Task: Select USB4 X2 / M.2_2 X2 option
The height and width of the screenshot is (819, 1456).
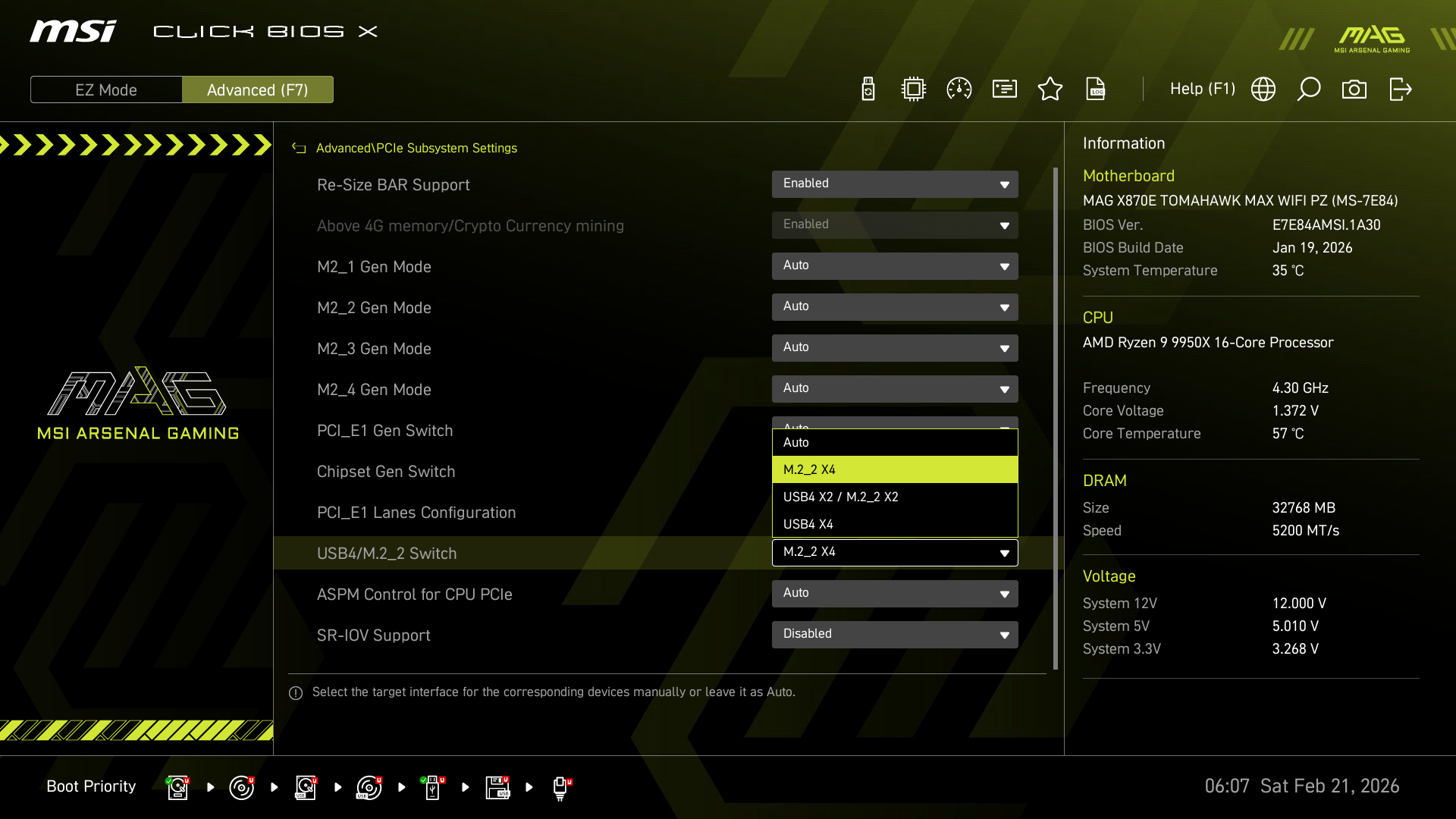Action: pyautogui.click(x=895, y=497)
